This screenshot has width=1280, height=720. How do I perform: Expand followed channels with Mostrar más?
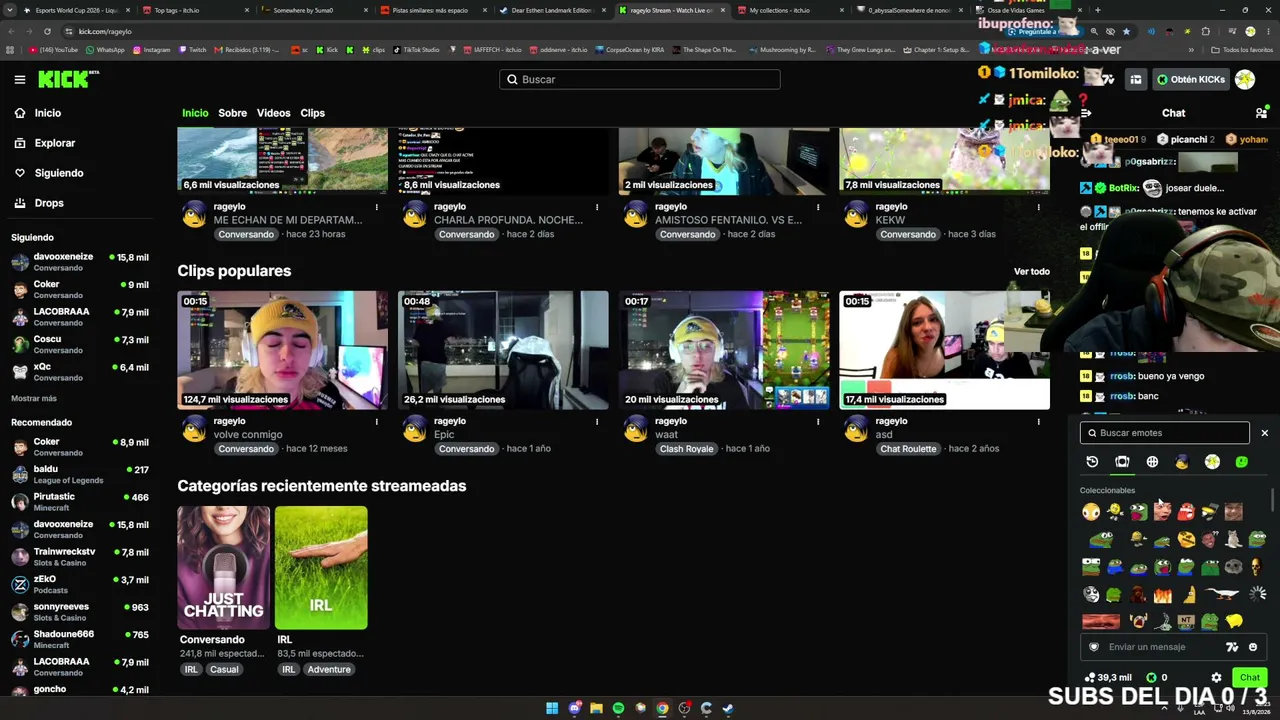[34, 398]
